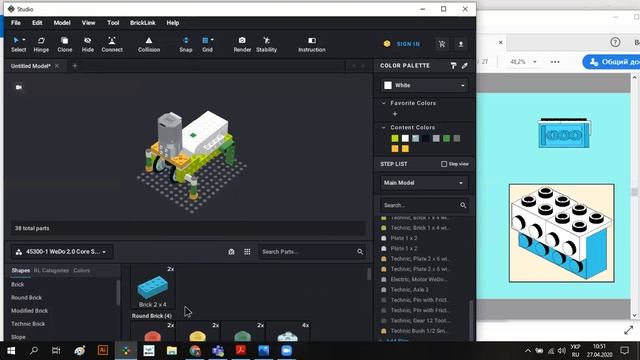Use the Hide tool
Viewport: 640px width, 360px height.
click(x=87, y=44)
